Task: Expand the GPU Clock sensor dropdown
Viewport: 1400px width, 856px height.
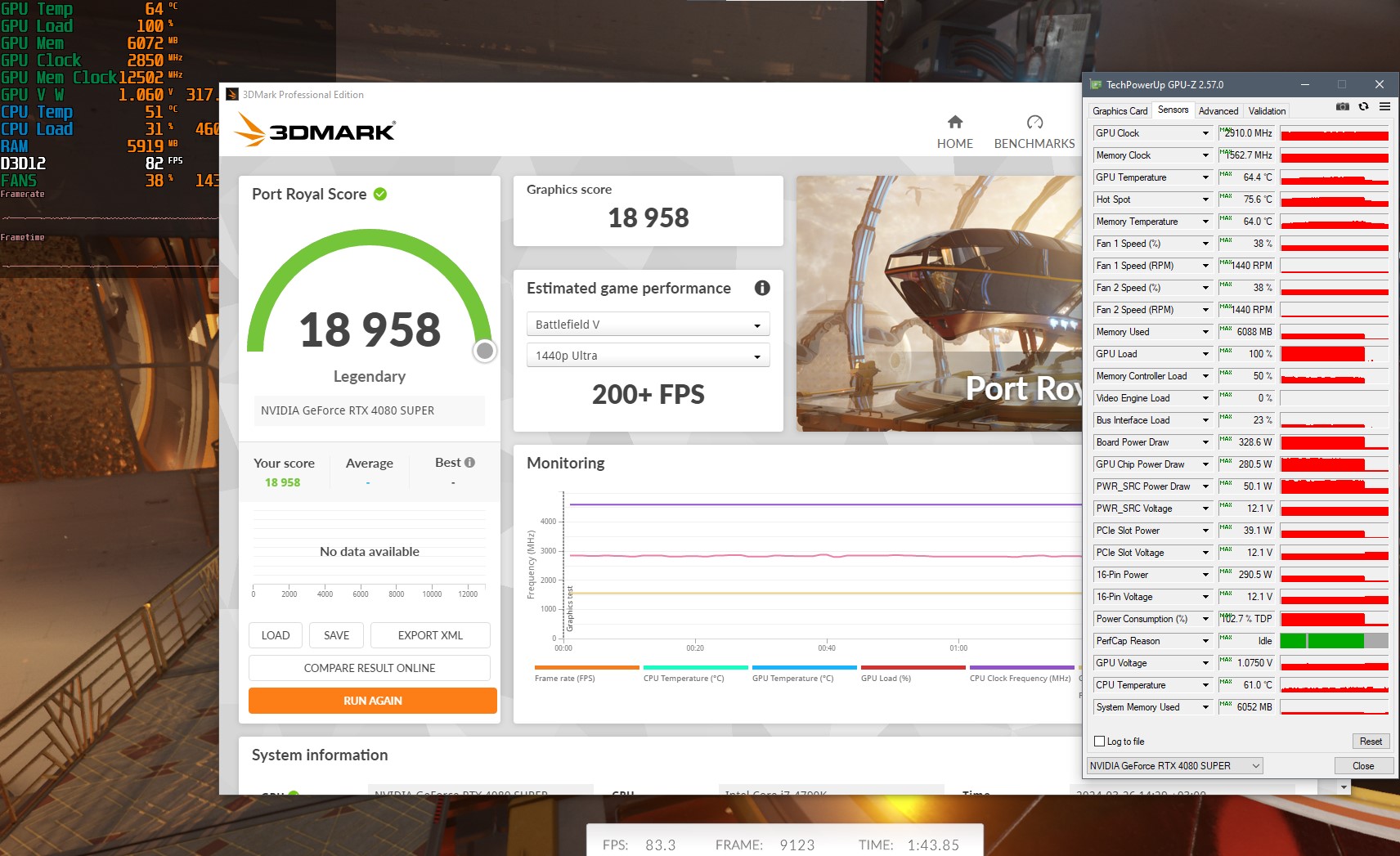Action: pos(1205,133)
